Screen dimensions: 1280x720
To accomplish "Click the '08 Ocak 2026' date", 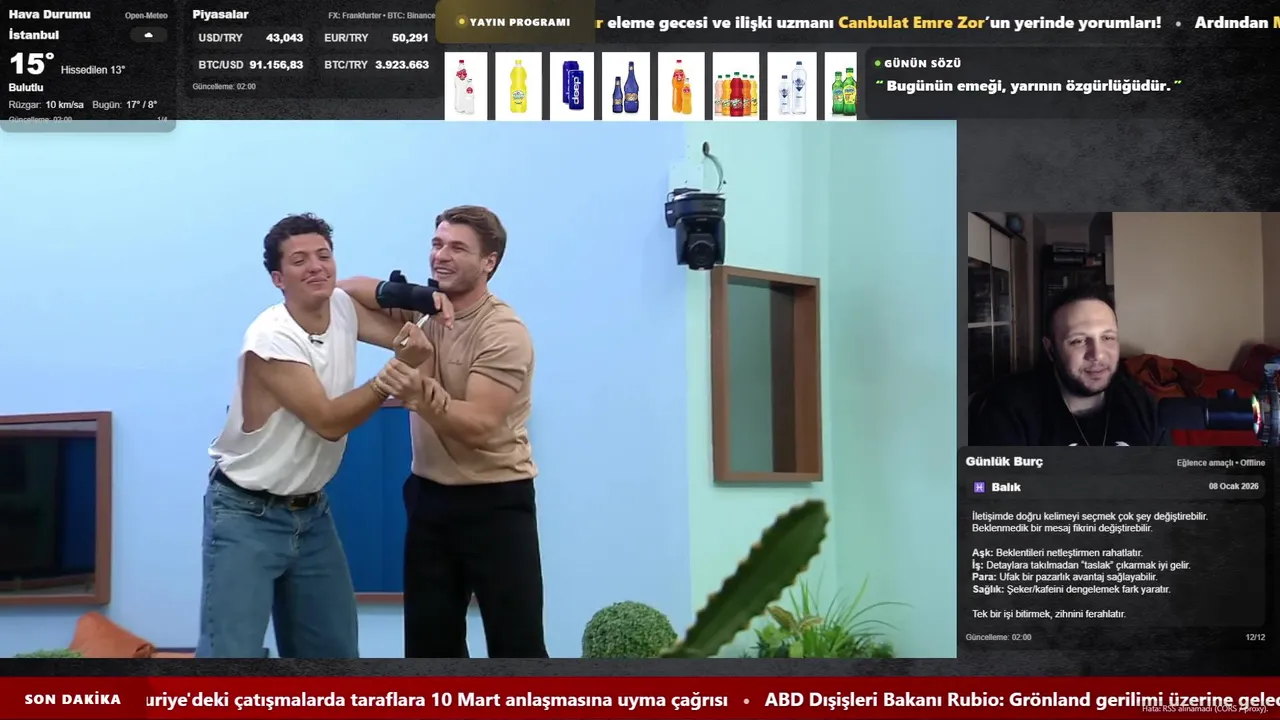I will point(1233,487).
